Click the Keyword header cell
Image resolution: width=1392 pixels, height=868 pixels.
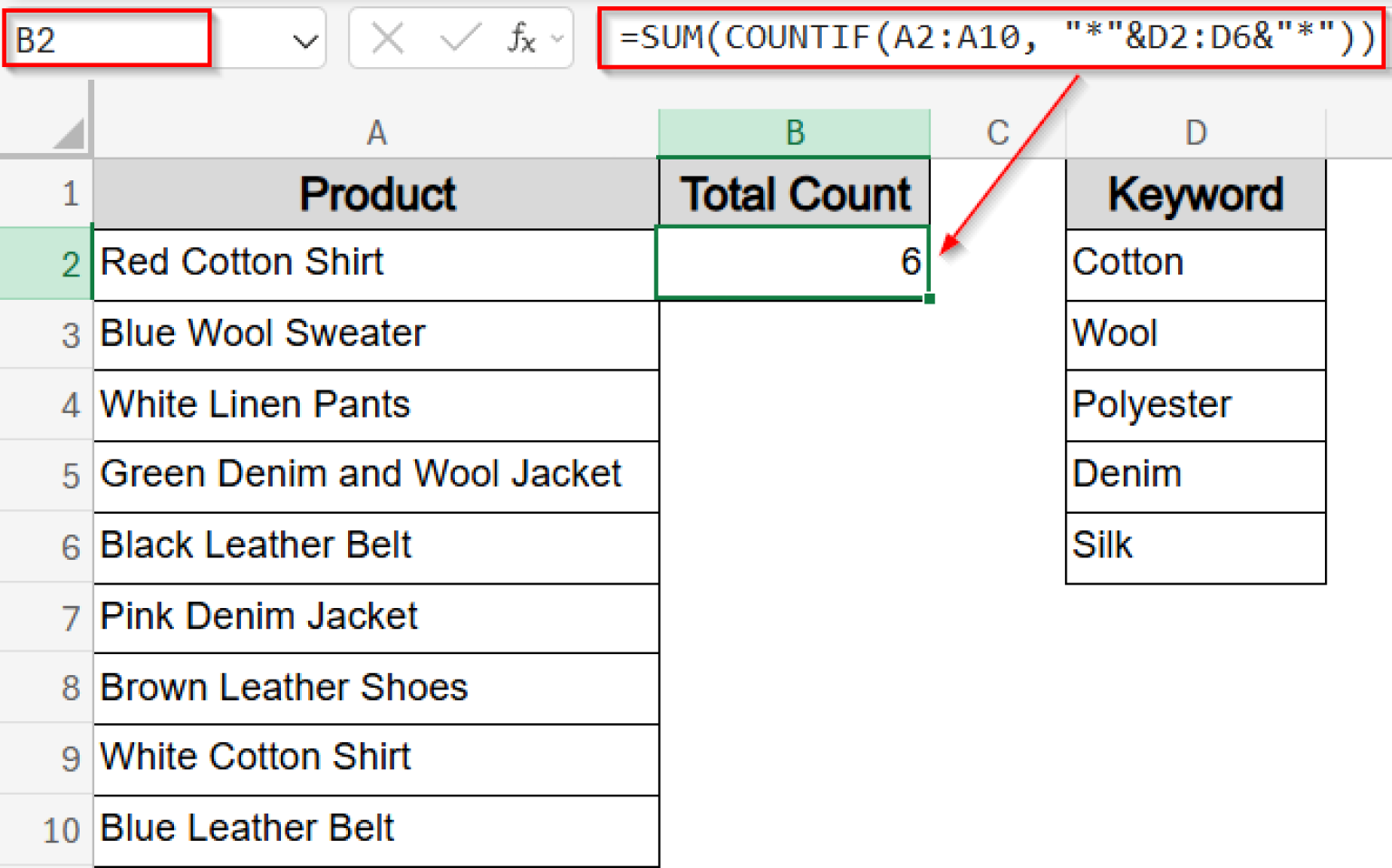1195,193
